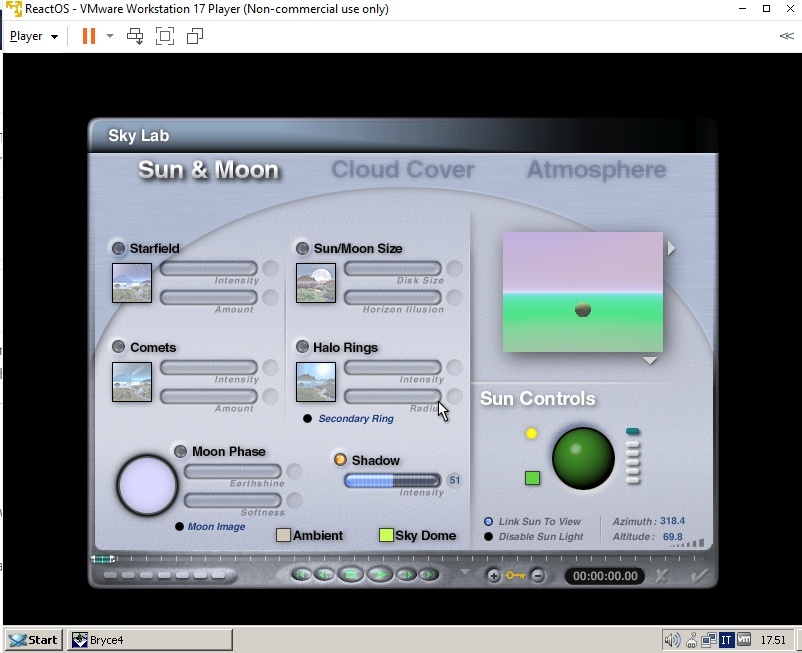
Task: Click the round Moon Phase preview disk
Action: click(147, 485)
